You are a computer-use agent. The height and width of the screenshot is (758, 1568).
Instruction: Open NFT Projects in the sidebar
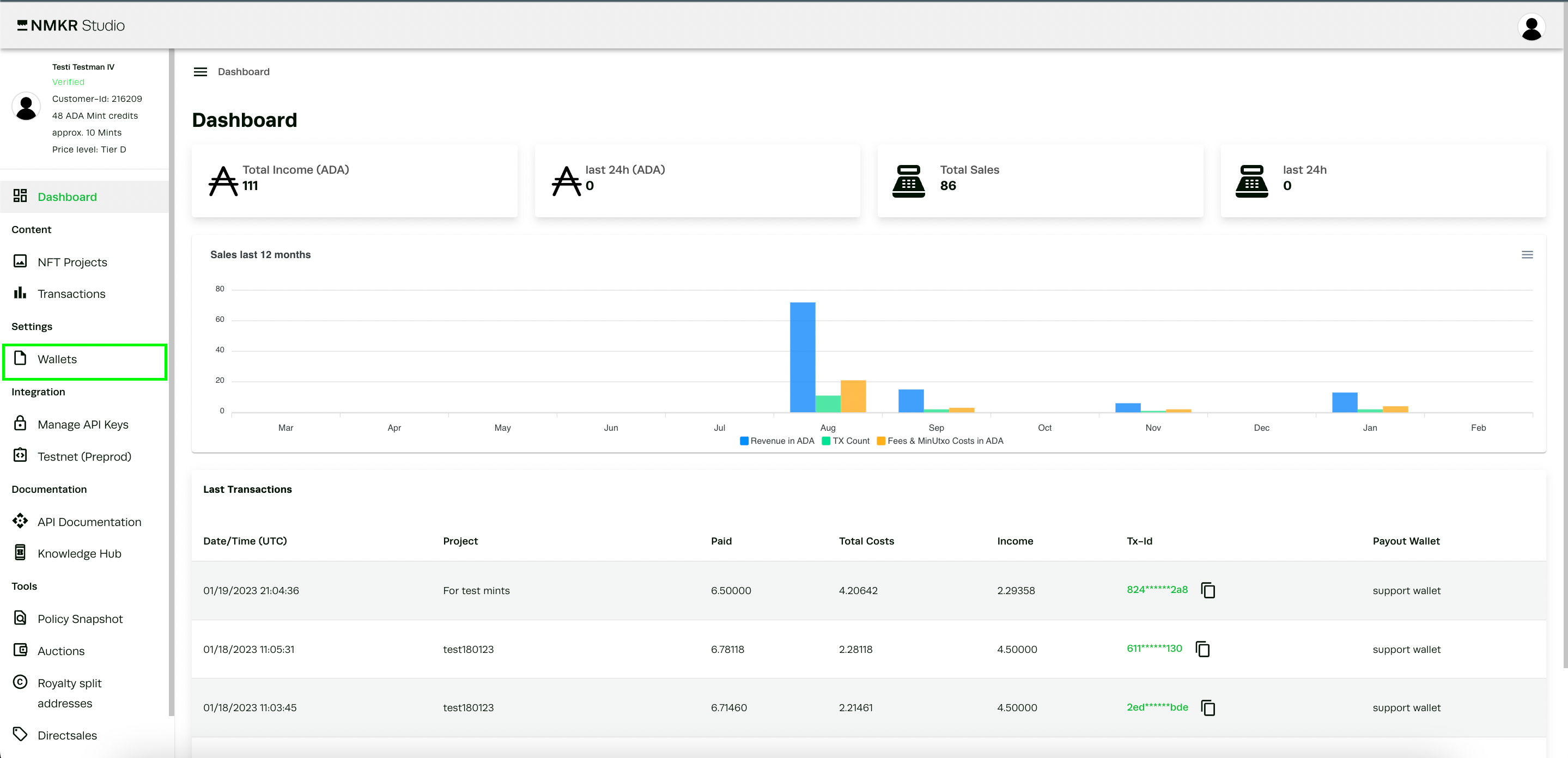point(72,262)
